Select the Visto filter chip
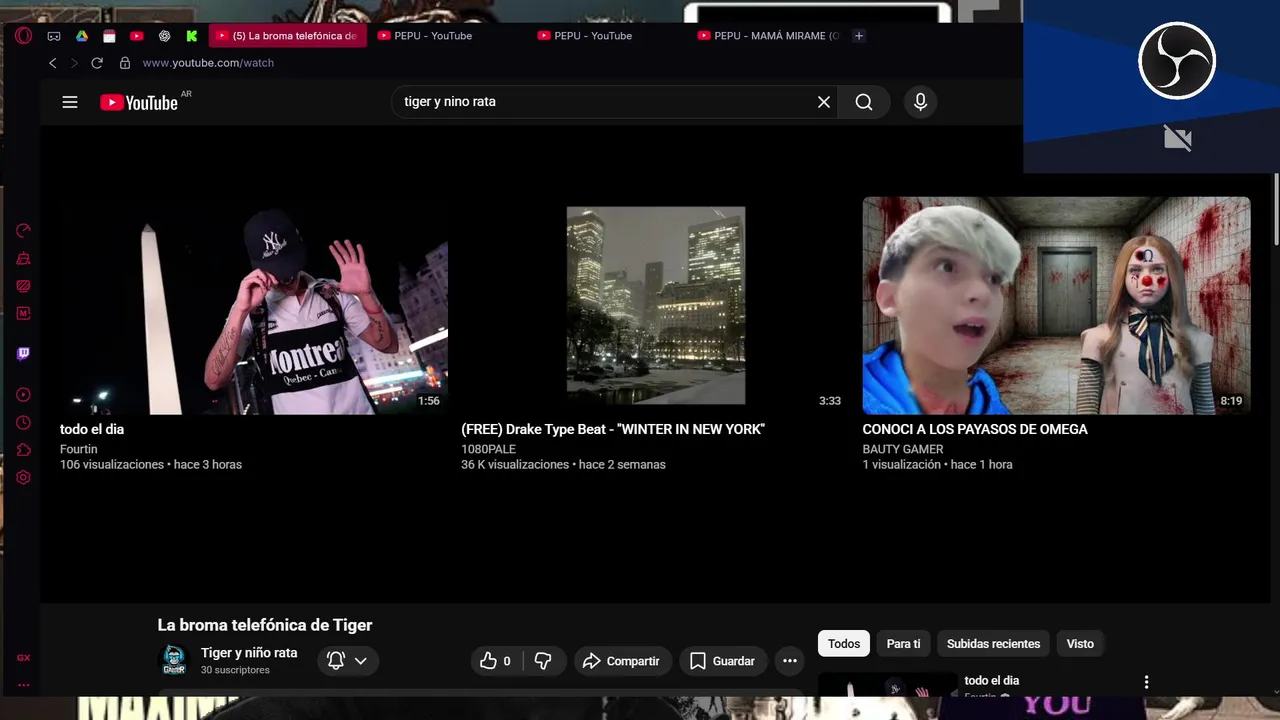The height and width of the screenshot is (720, 1280). (1080, 644)
